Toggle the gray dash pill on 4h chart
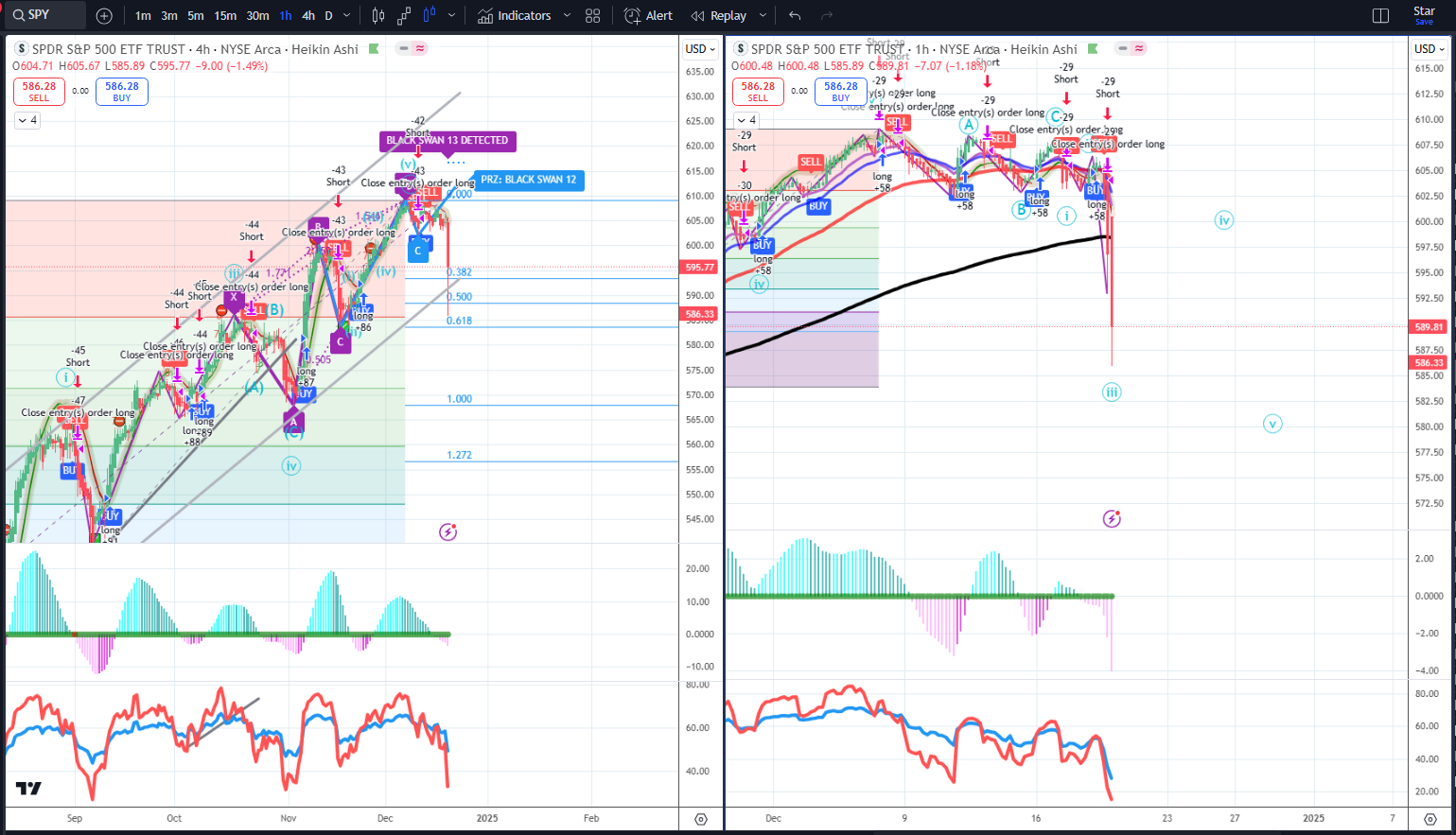The width and height of the screenshot is (1456, 835). (x=404, y=48)
